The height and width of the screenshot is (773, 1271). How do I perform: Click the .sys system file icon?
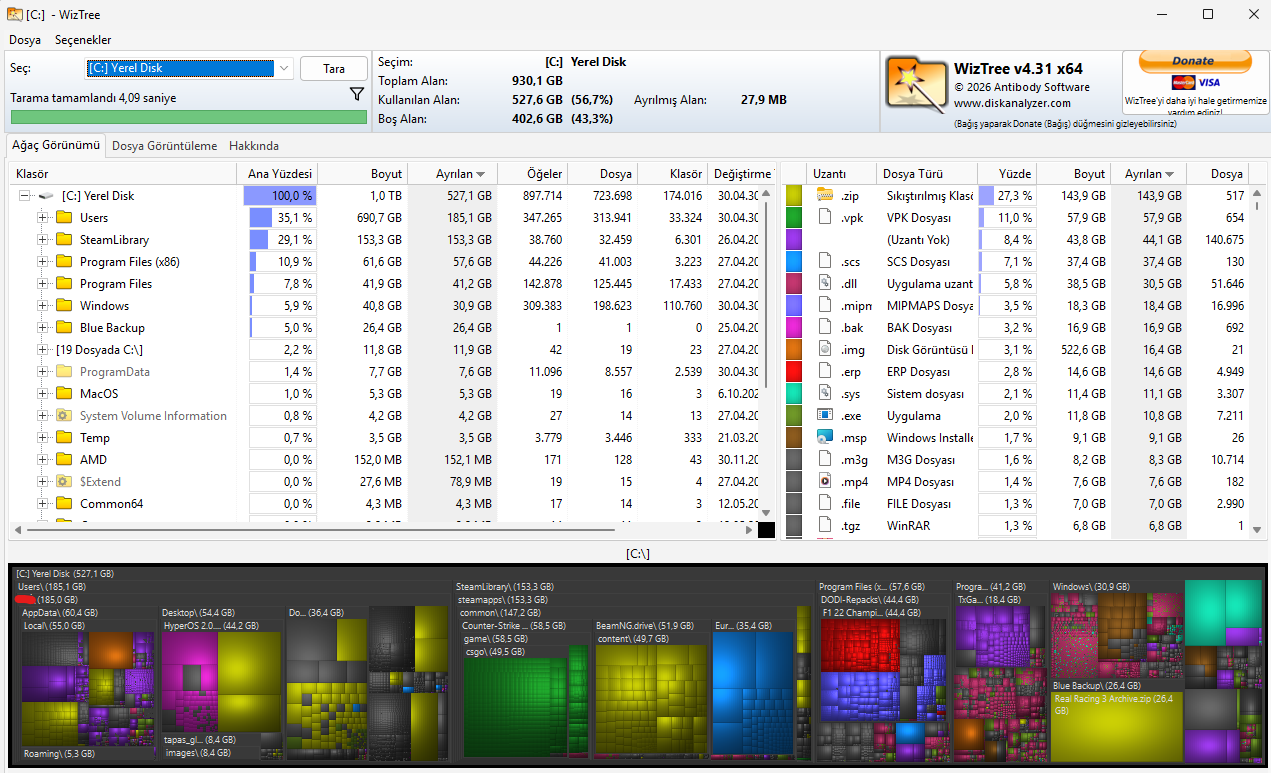(825, 394)
